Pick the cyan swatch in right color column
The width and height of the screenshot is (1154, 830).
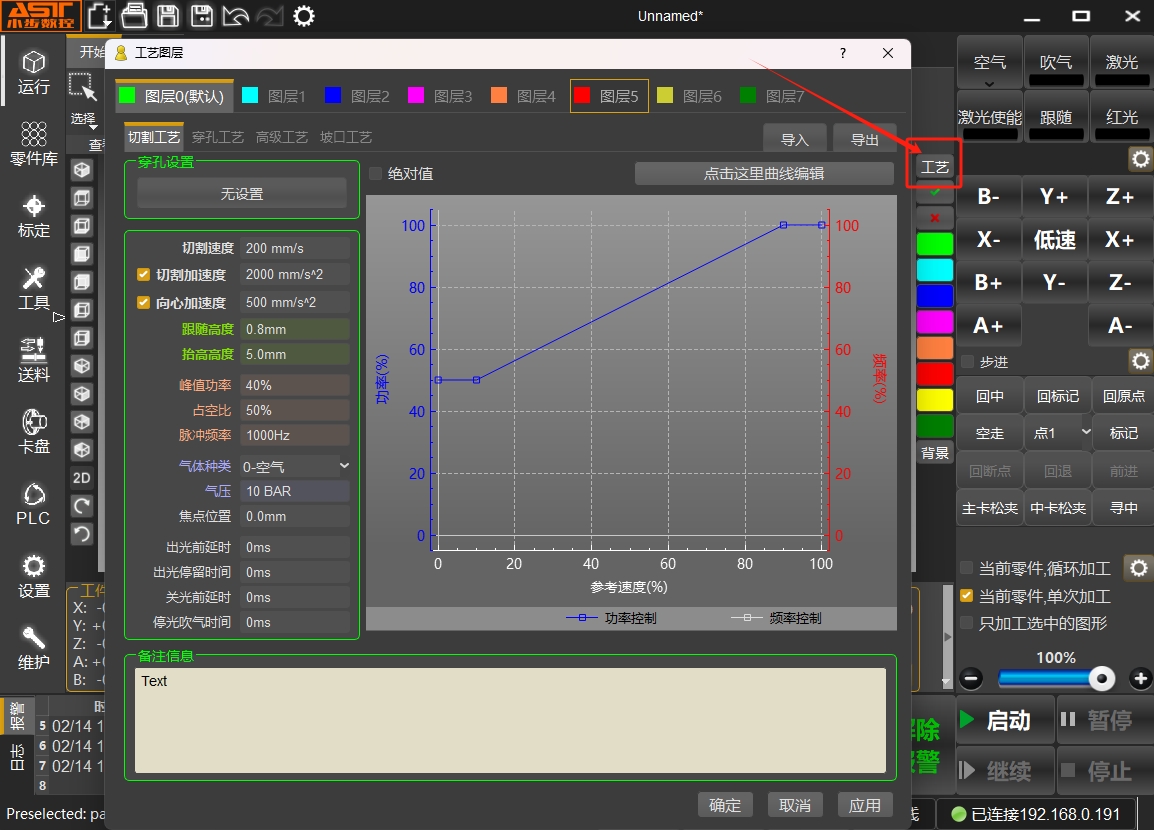coord(935,270)
